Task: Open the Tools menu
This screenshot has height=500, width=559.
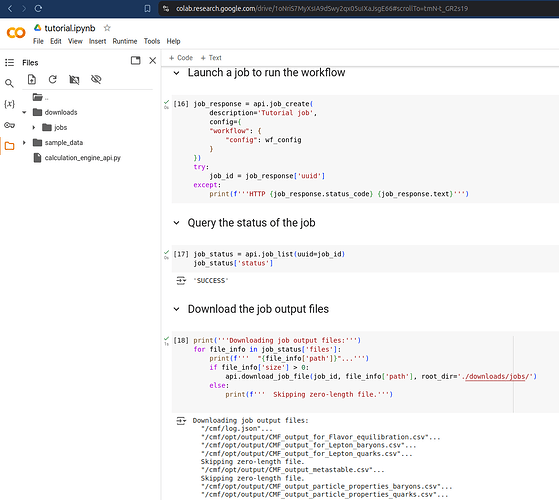Action: [152, 41]
